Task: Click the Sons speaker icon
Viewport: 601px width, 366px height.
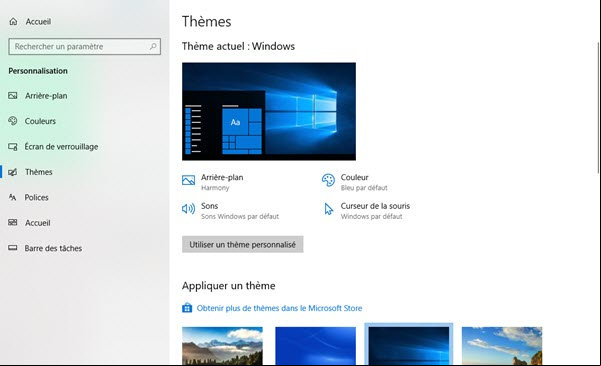Action: click(x=188, y=208)
